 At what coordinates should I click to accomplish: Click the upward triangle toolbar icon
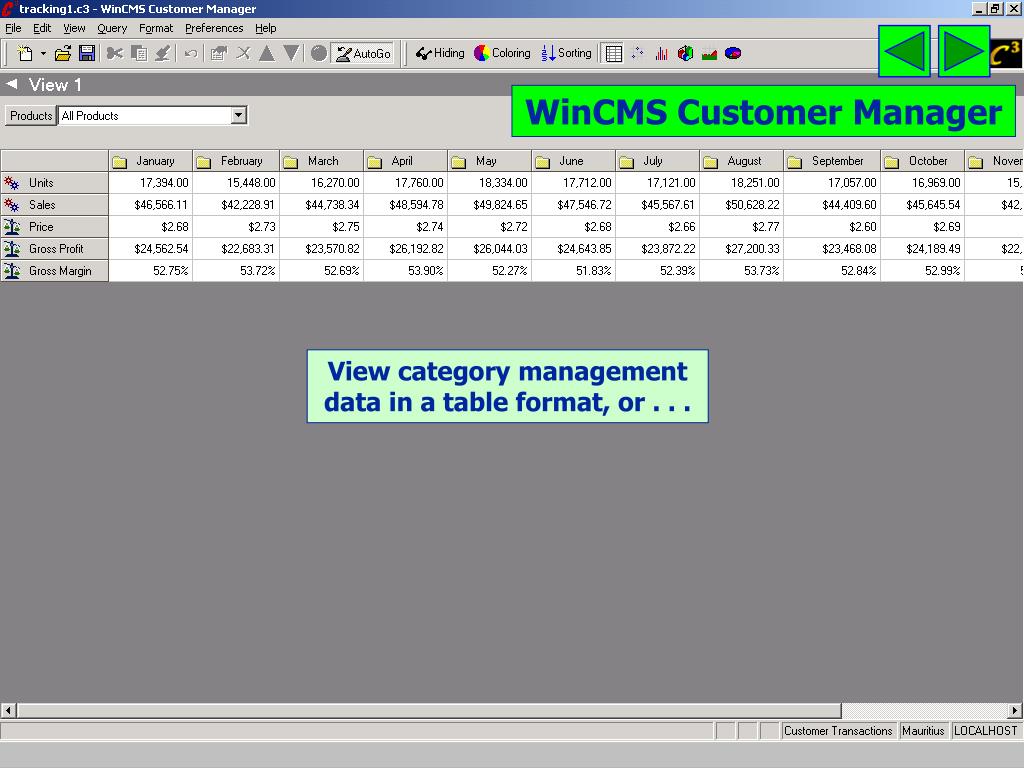[266, 54]
